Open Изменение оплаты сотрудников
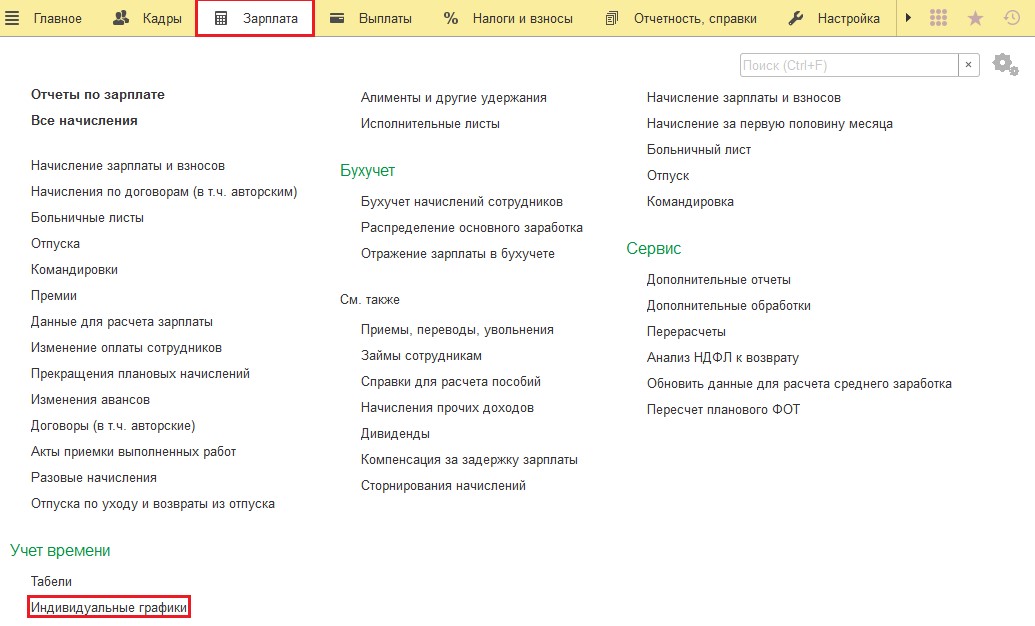The image size is (1035, 626). [x=126, y=347]
